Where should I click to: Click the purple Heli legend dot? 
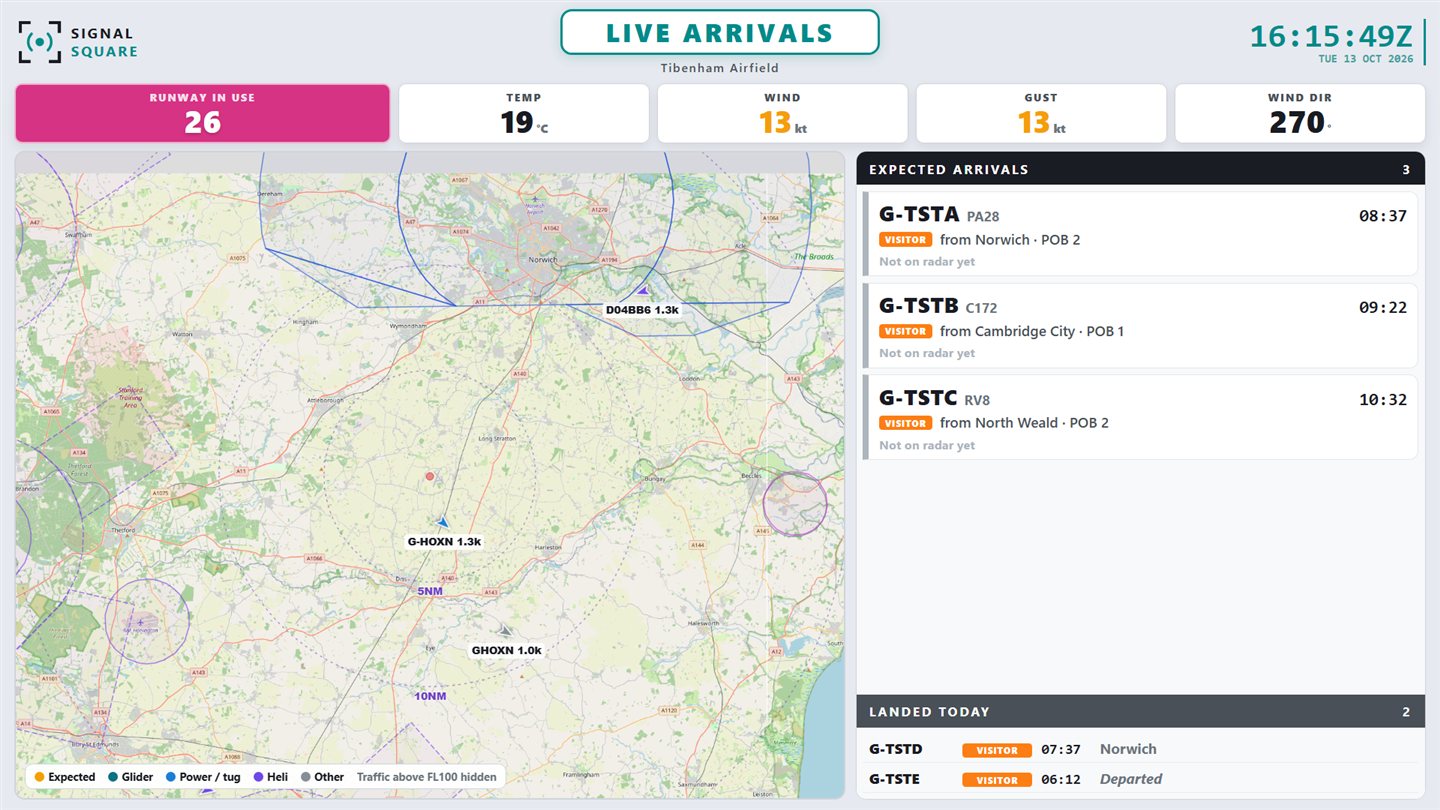(258, 777)
